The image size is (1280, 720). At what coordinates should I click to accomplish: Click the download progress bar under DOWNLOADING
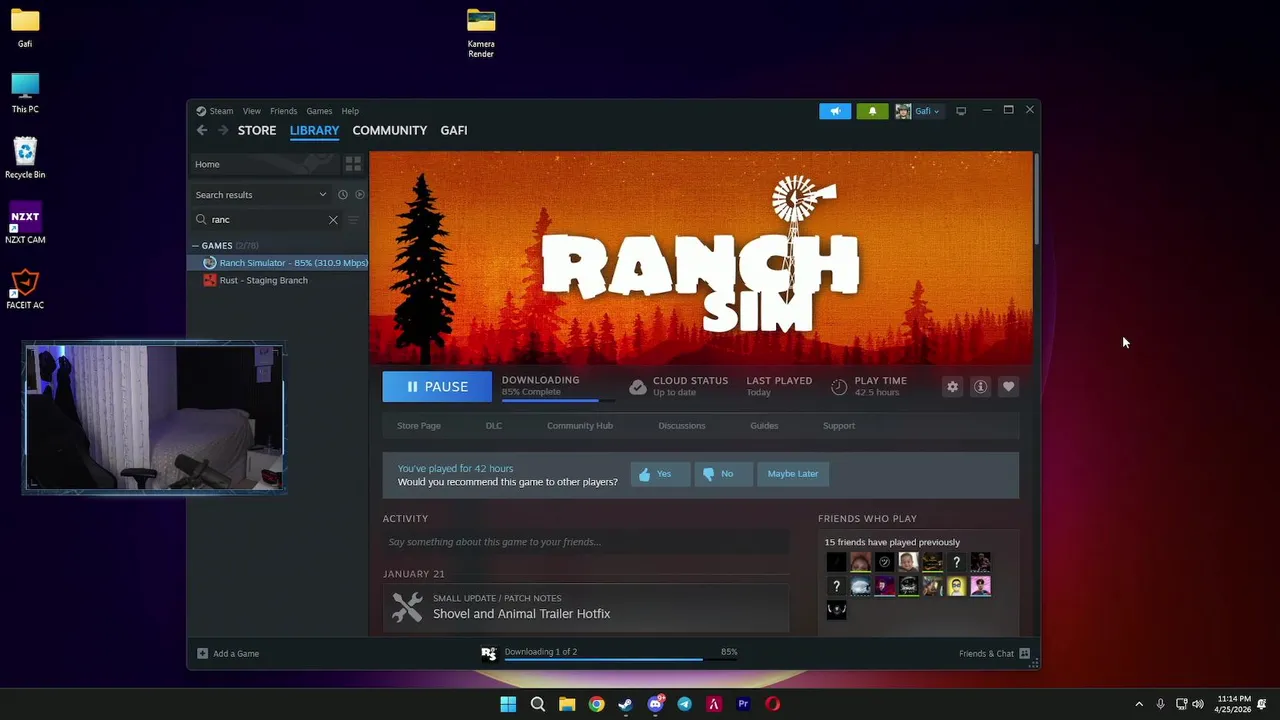pyautogui.click(x=557, y=401)
